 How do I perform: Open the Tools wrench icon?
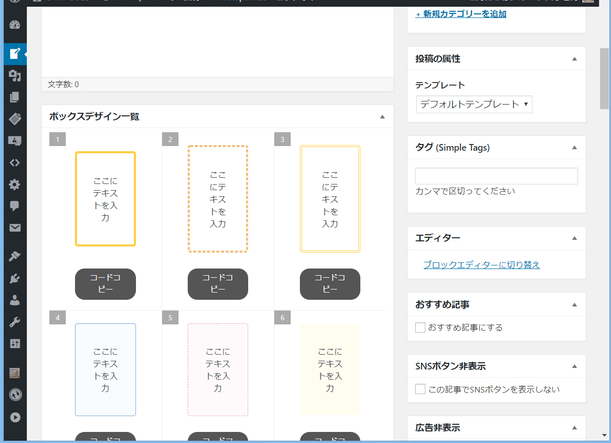[15, 322]
